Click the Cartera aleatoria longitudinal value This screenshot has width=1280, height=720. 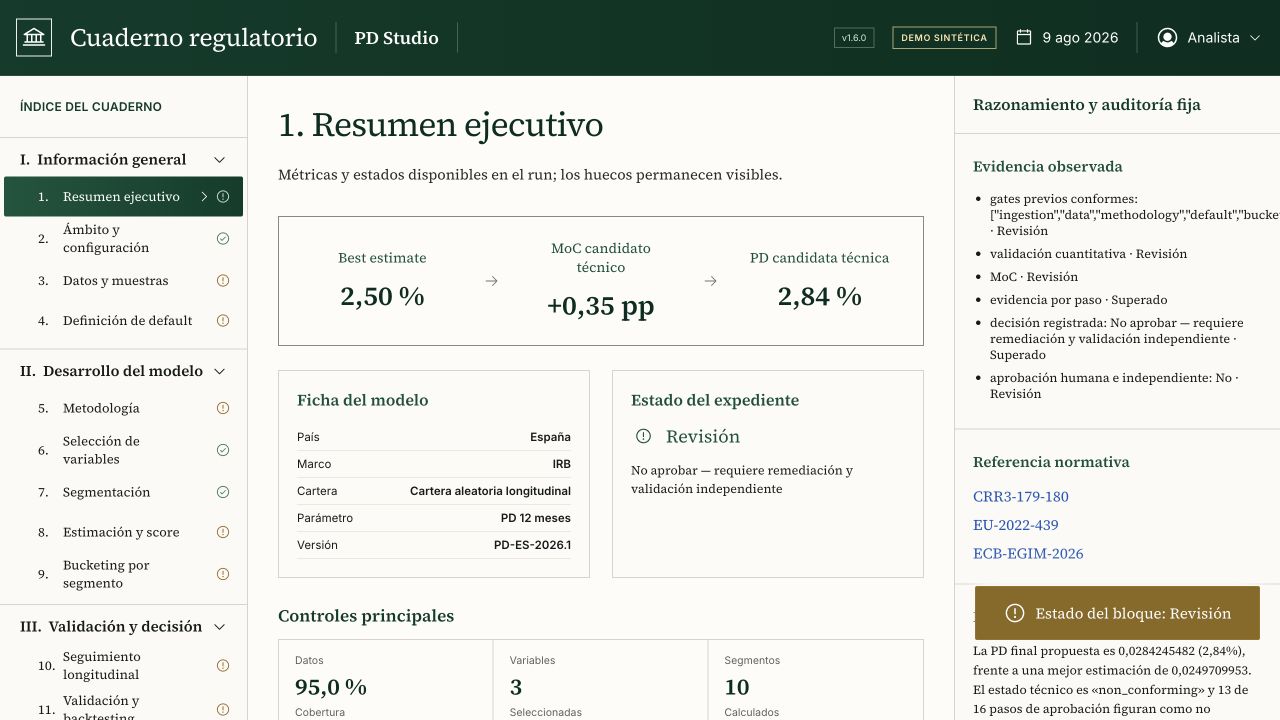point(490,491)
